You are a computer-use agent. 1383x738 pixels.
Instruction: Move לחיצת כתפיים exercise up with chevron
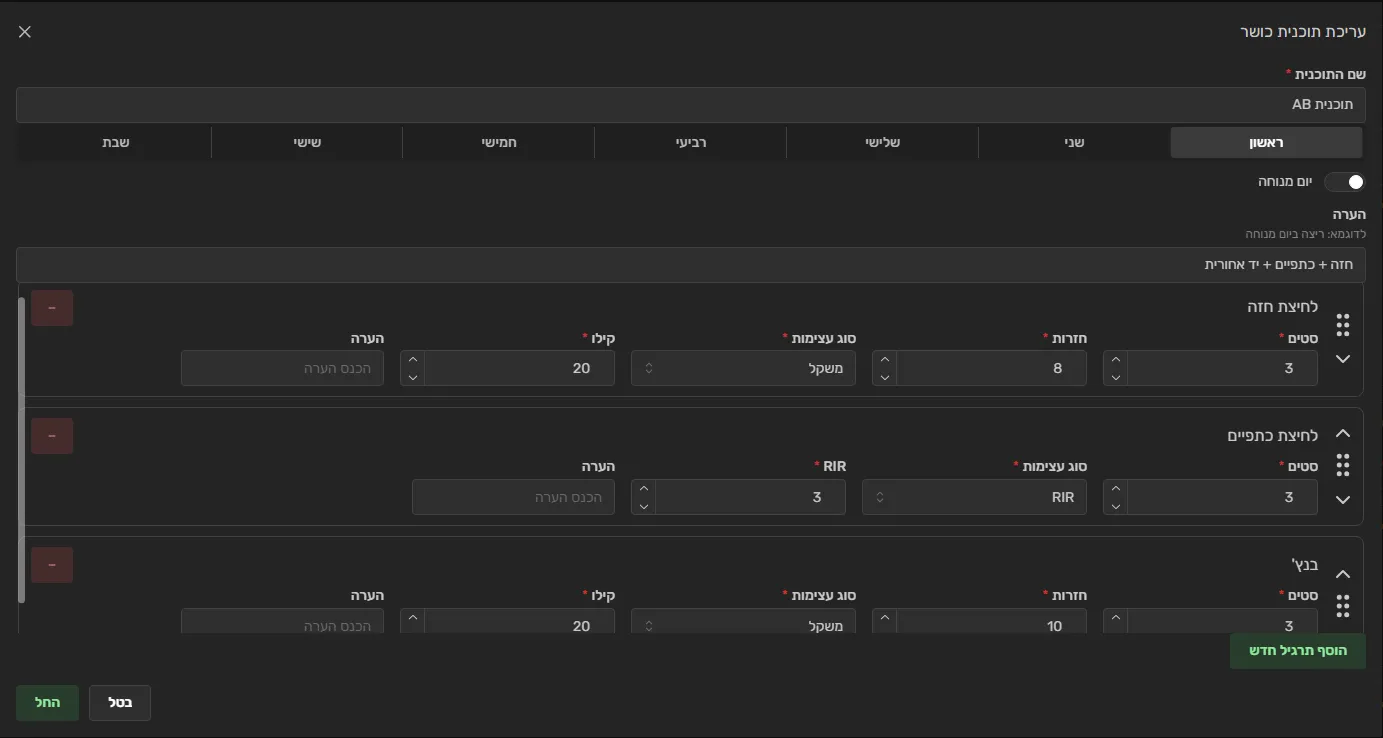[1343, 434]
